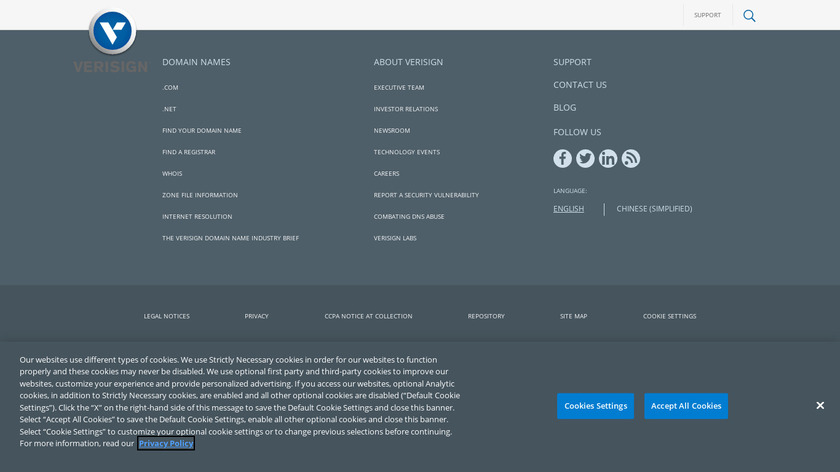Open Zone File Information link
This screenshot has height=472, width=840.
[200, 195]
